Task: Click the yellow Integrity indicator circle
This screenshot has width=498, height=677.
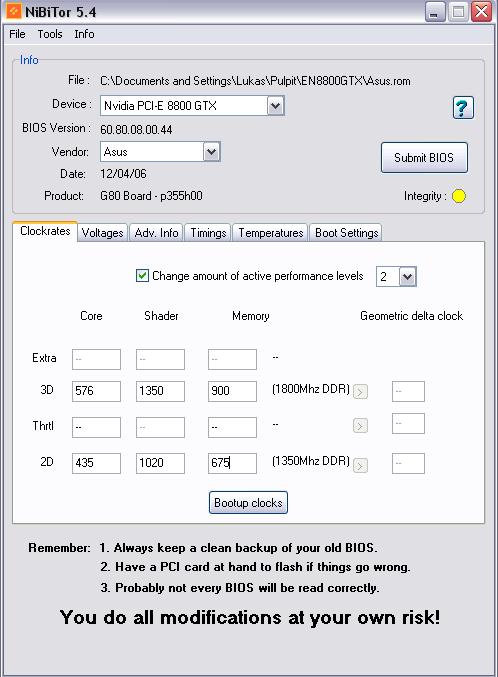Action: [x=459, y=196]
